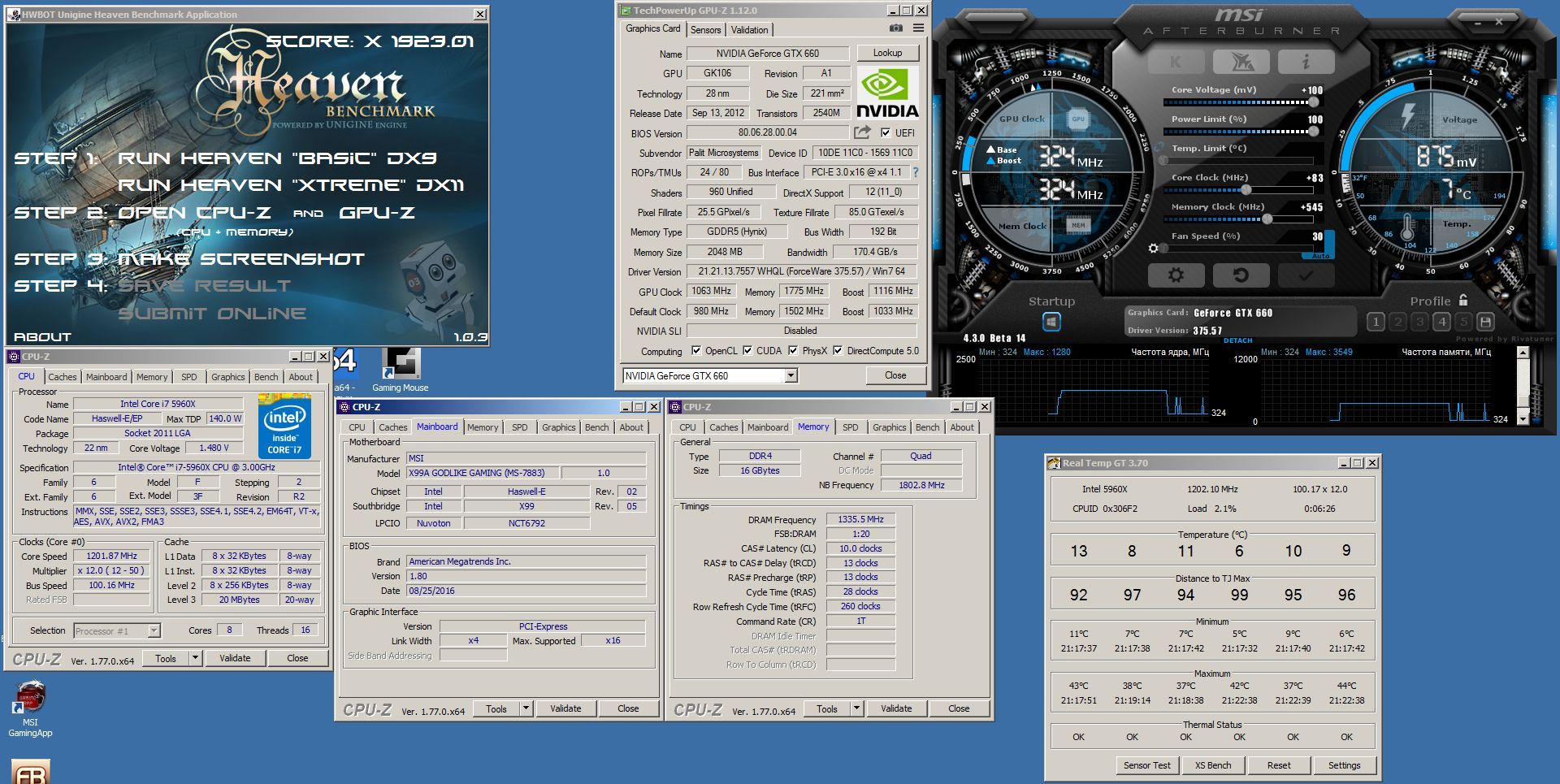Click the Reset button in Real Temp

click(x=1279, y=765)
